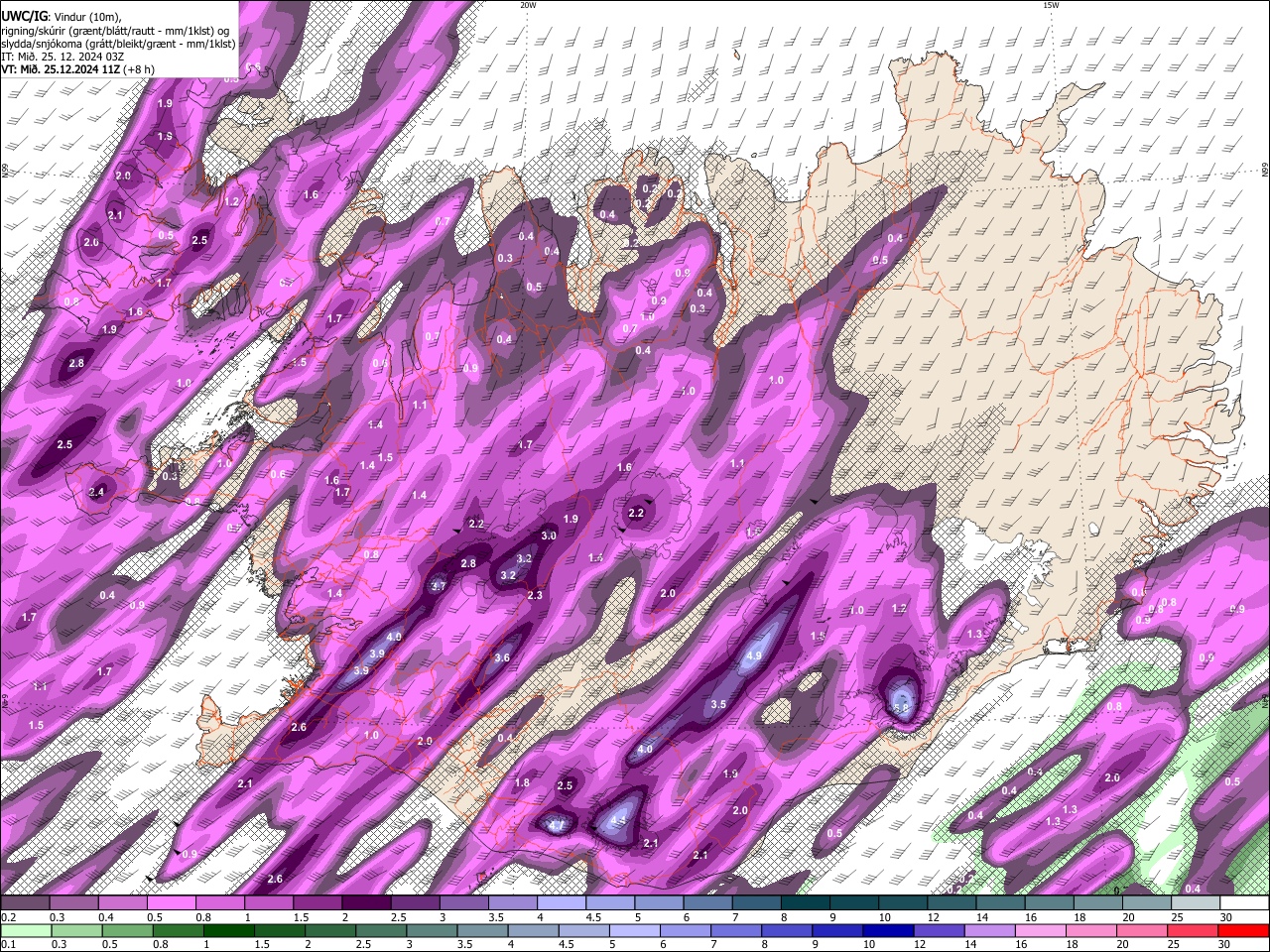Click the '3.6' precipitation value on the map

tap(502, 657)
